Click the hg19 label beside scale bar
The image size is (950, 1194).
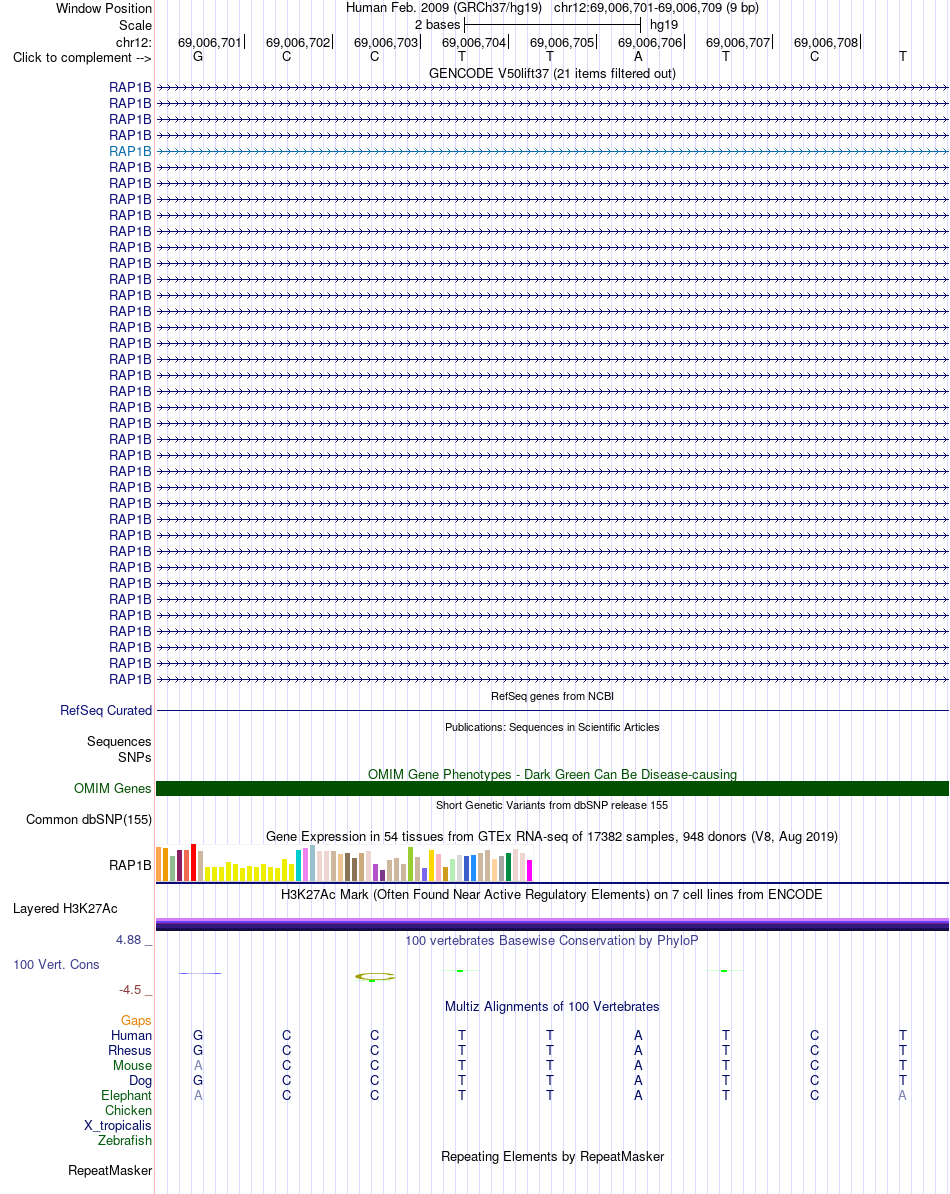click(664, 25)
